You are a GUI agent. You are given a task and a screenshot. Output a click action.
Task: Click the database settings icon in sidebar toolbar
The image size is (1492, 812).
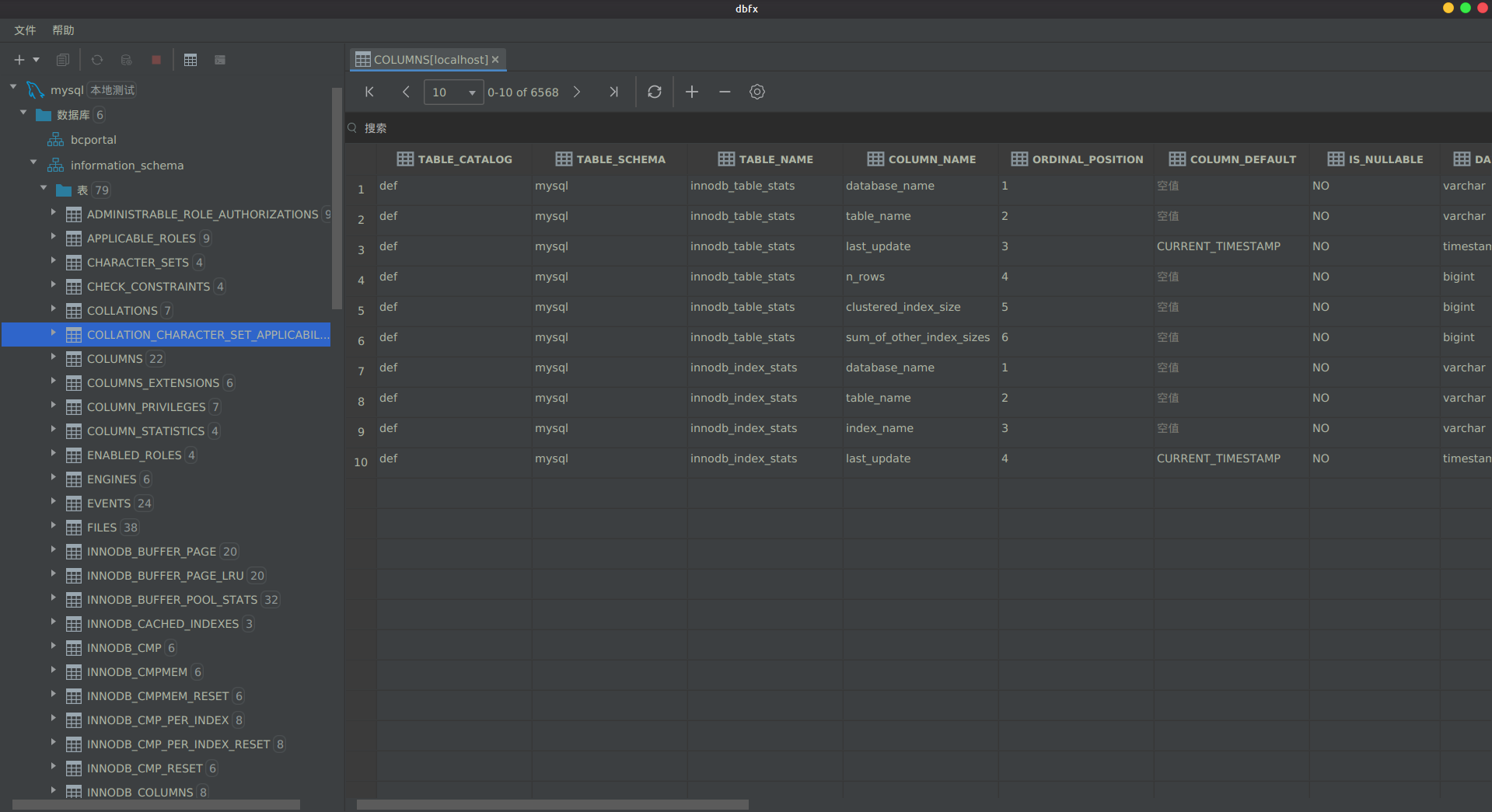(x=127, y=60)
